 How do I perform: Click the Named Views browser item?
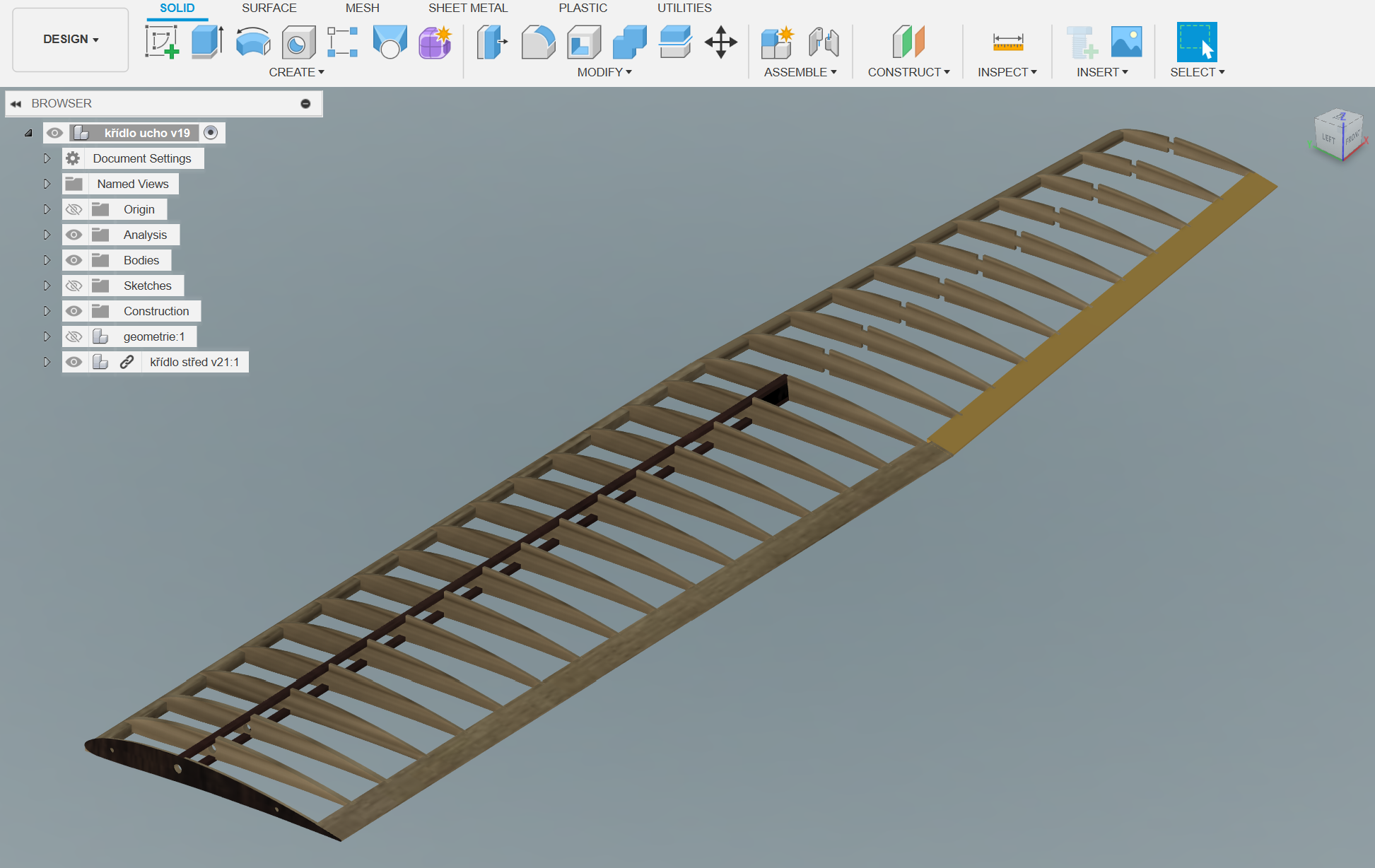(133, 184)
